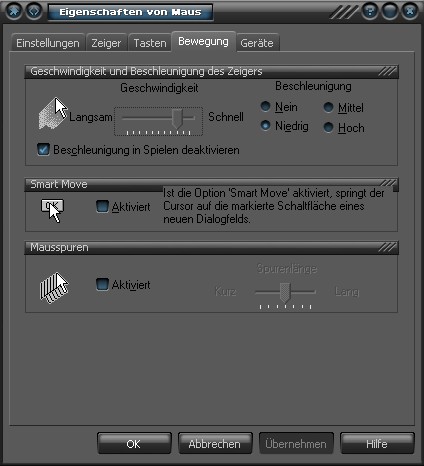
Task: Click the question mark help icon
Action: point(370,11)
